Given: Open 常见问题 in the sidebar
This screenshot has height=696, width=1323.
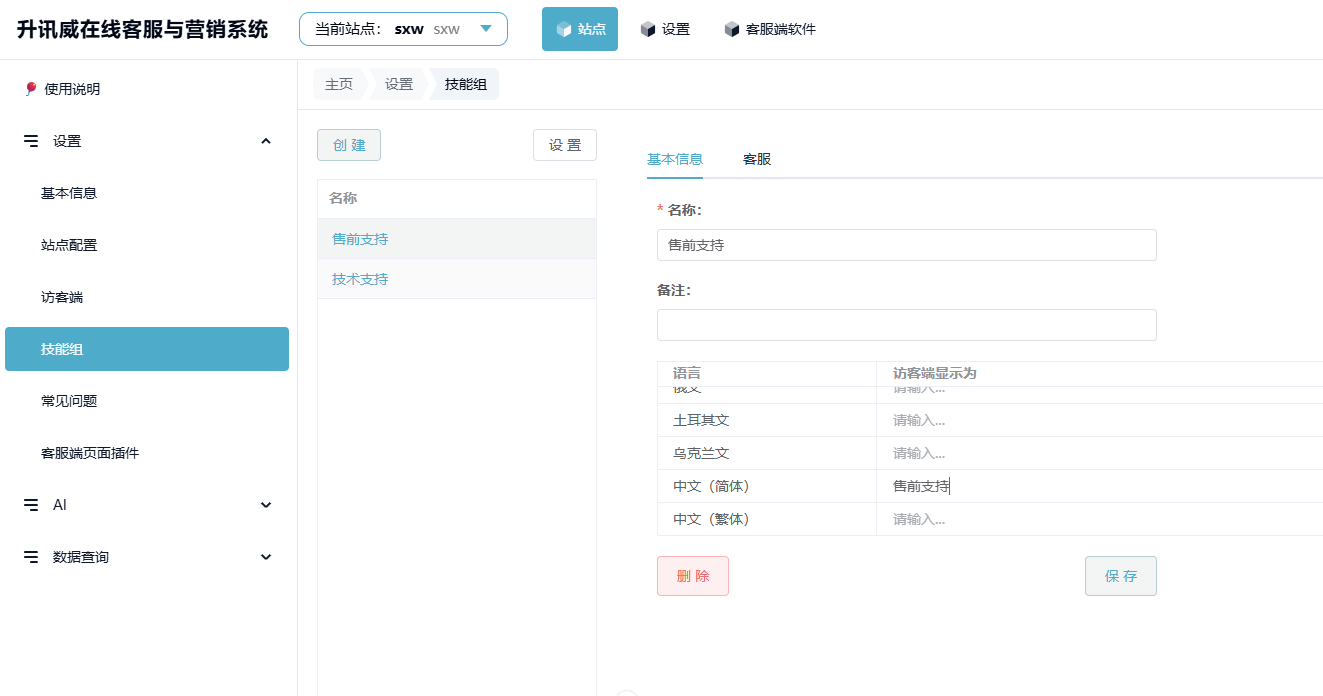Looking at the screenshot, I should (x=69, y=401).
